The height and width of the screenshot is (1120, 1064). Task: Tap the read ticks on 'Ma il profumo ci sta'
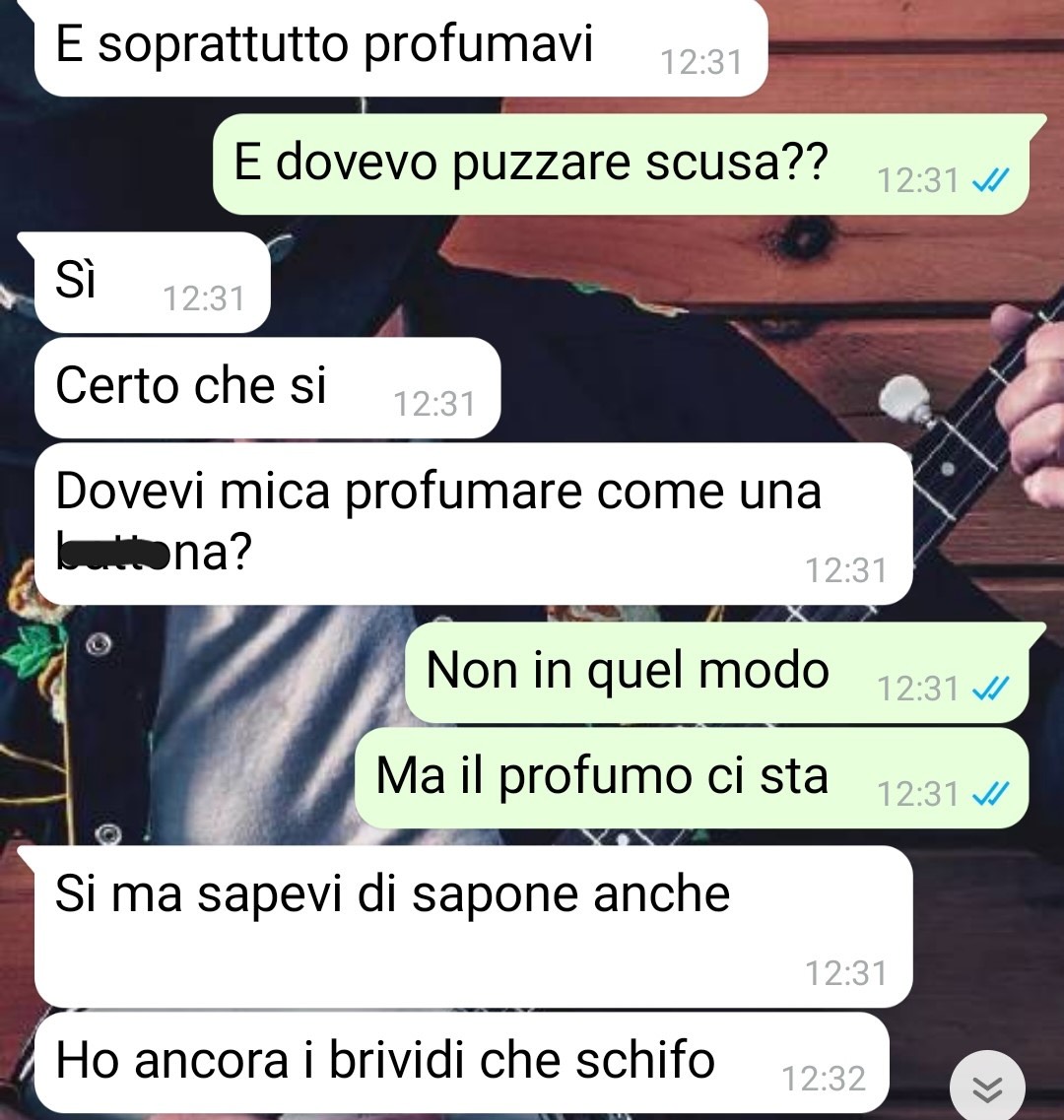coord(991,794)
